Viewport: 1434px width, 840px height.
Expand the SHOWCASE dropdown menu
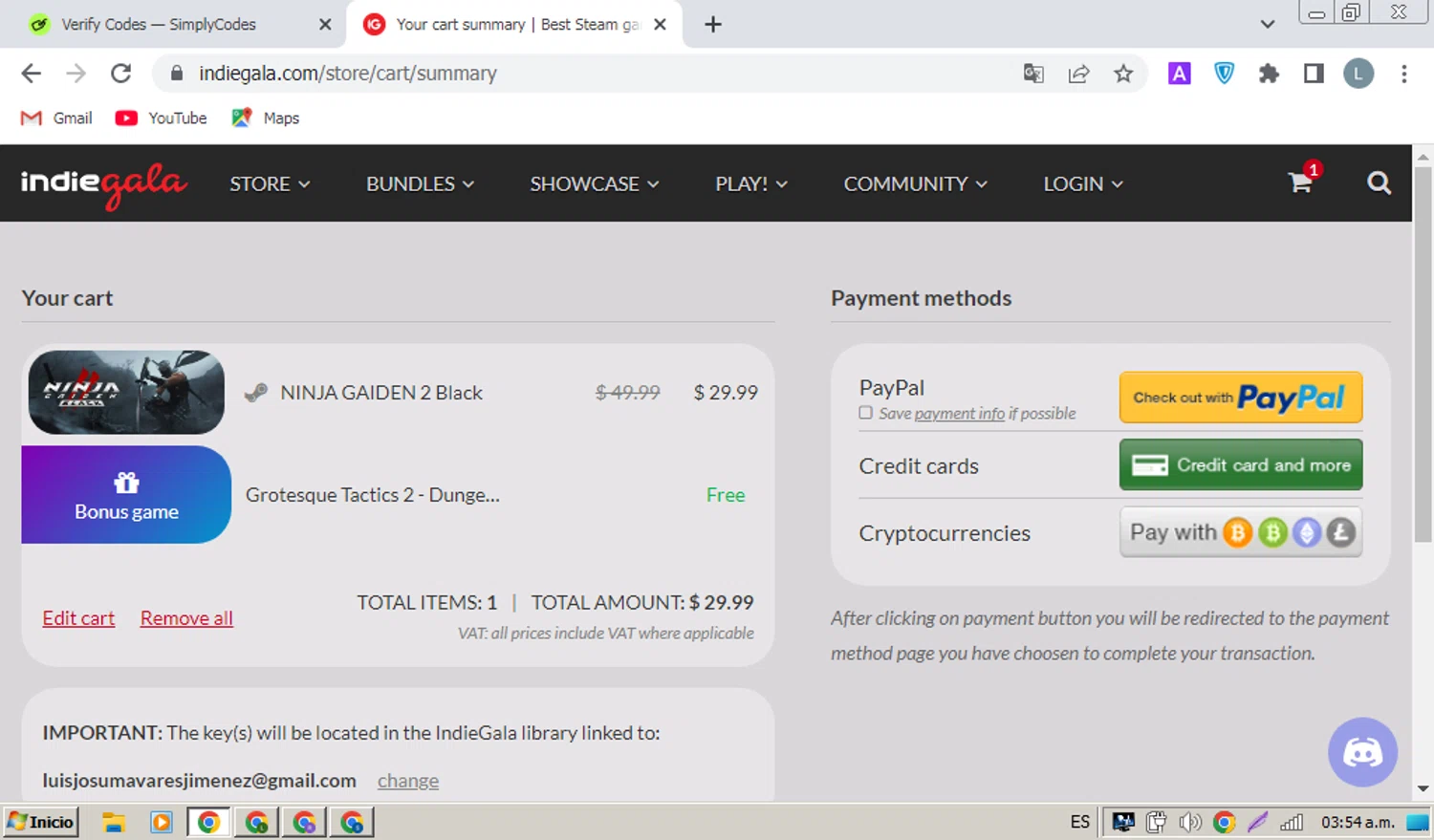coord(595,183)
